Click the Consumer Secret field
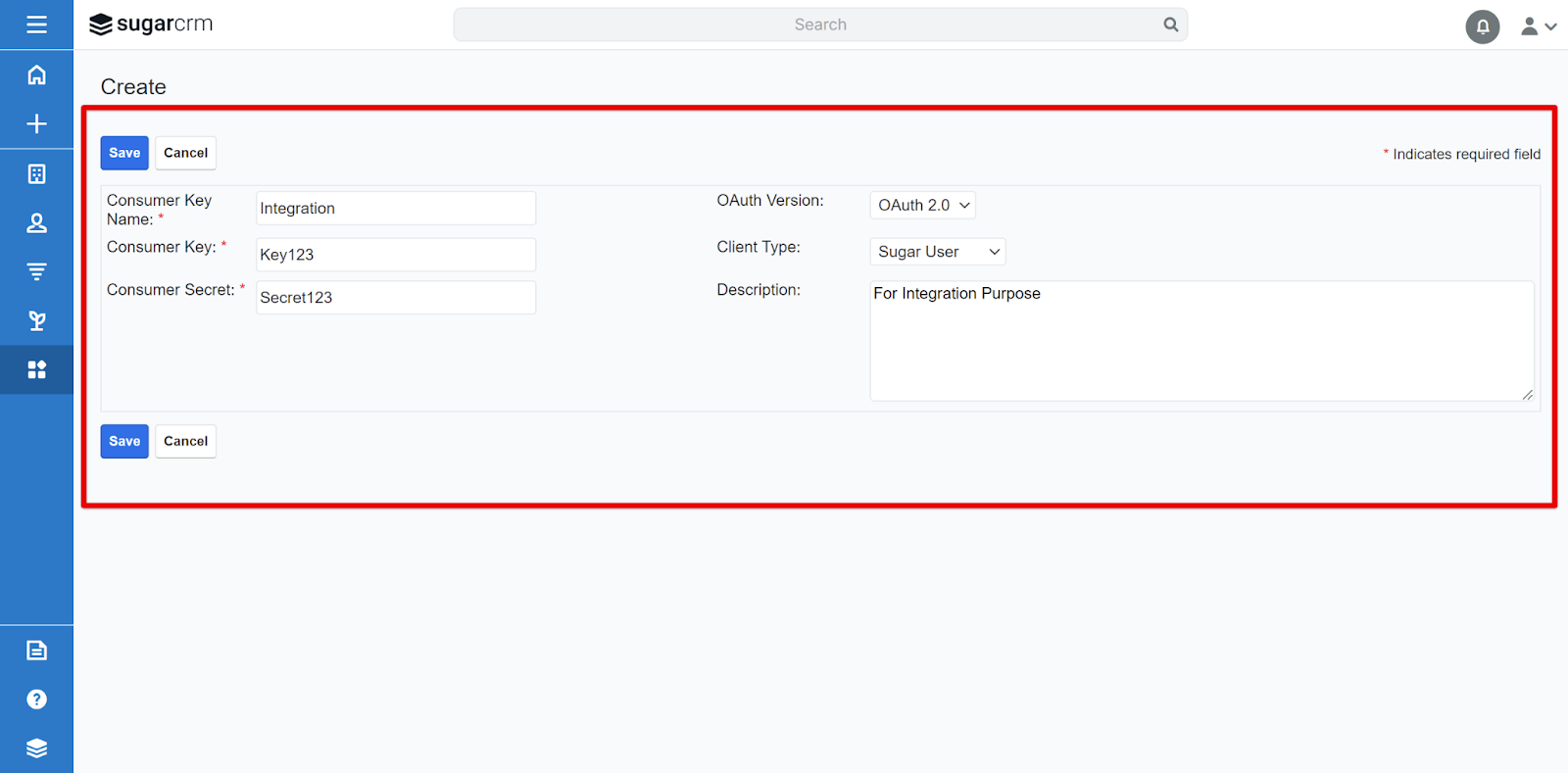1568x773 pixels. tap(396, 298)
